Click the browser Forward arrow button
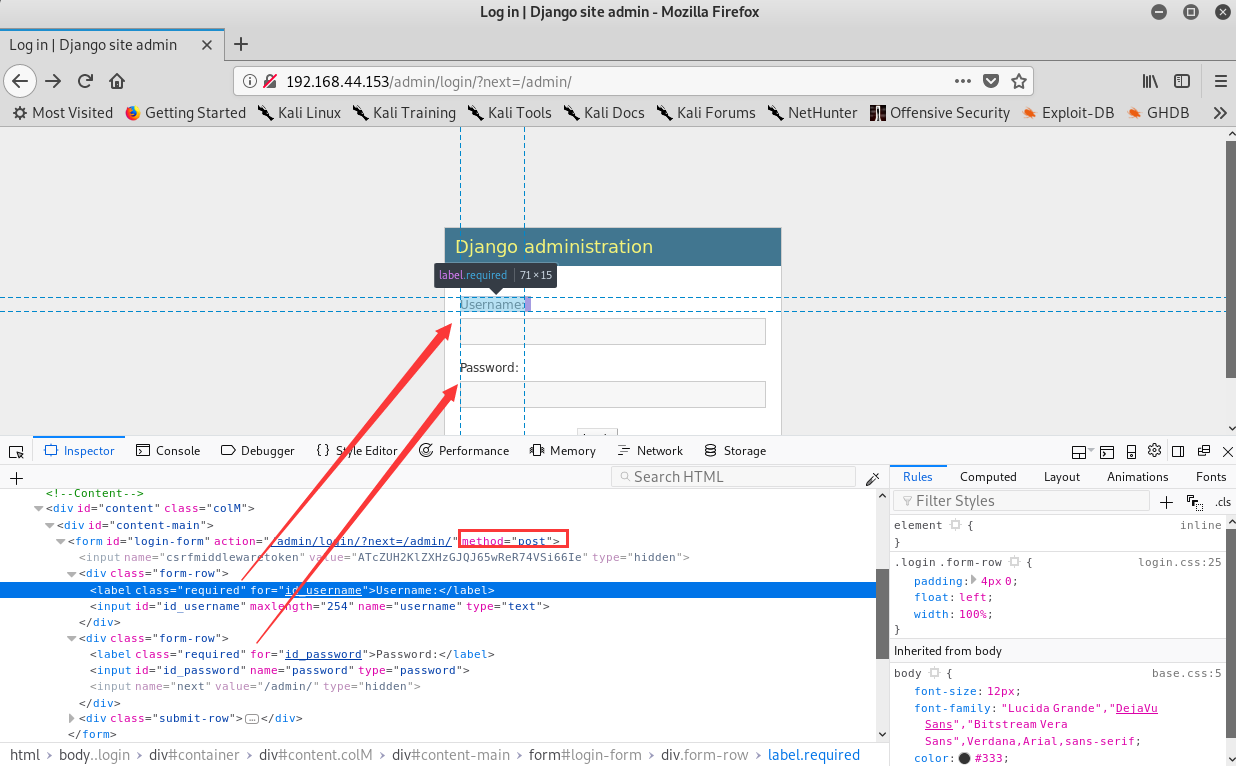Viewport: 1236px width, 766px height. 53,81
